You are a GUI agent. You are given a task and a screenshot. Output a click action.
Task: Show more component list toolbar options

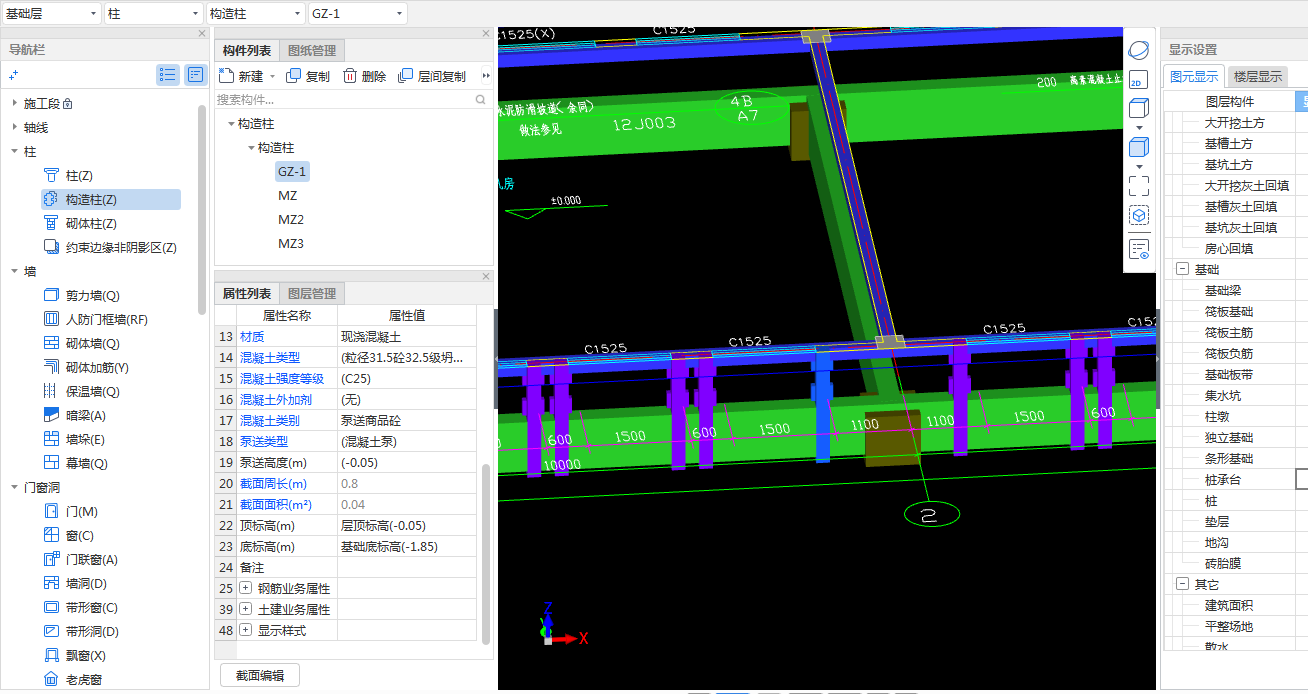(x=486, y=76)
